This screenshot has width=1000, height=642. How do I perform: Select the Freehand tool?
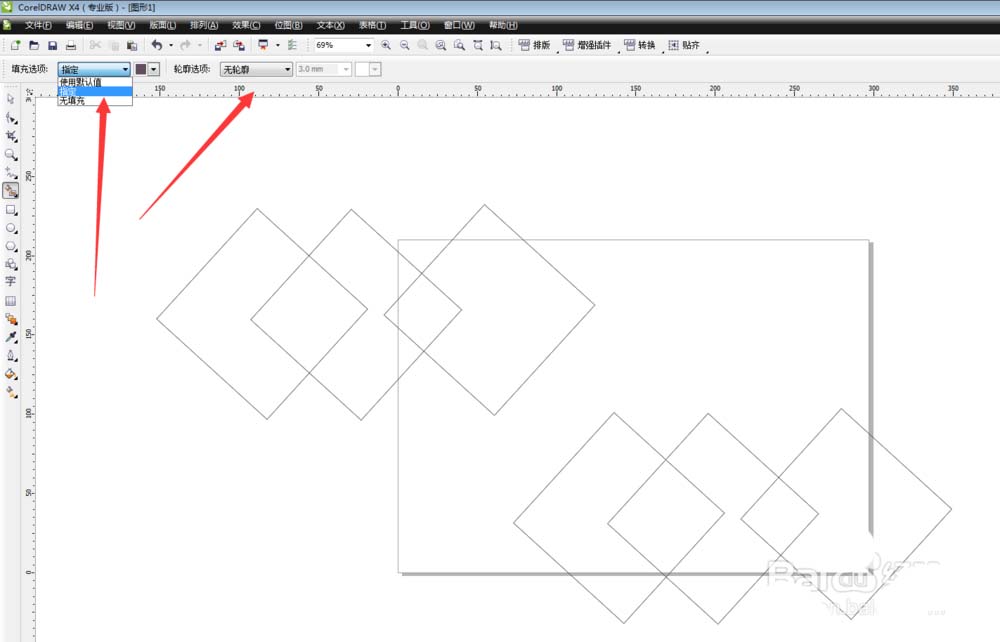tap(11, 173)
